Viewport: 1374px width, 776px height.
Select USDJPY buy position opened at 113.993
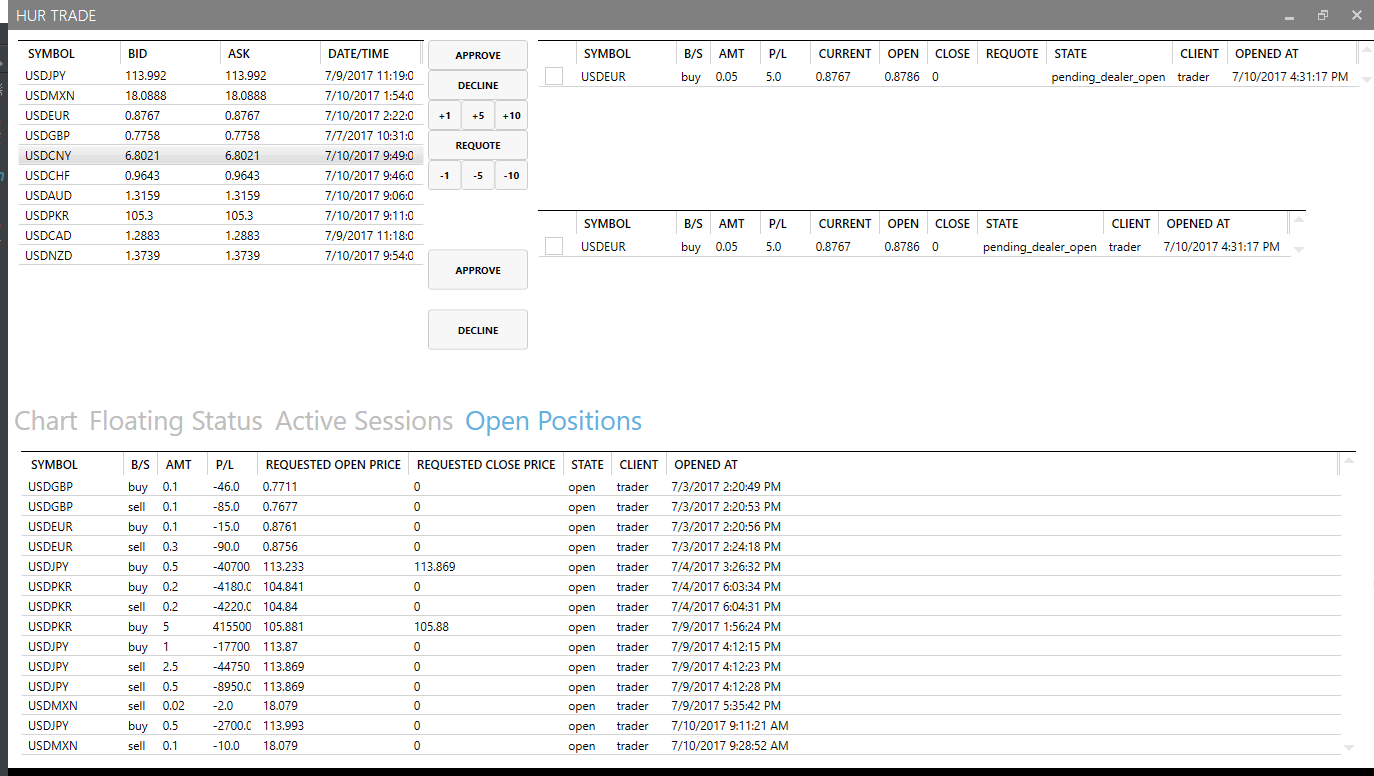(x=681, y=726)
